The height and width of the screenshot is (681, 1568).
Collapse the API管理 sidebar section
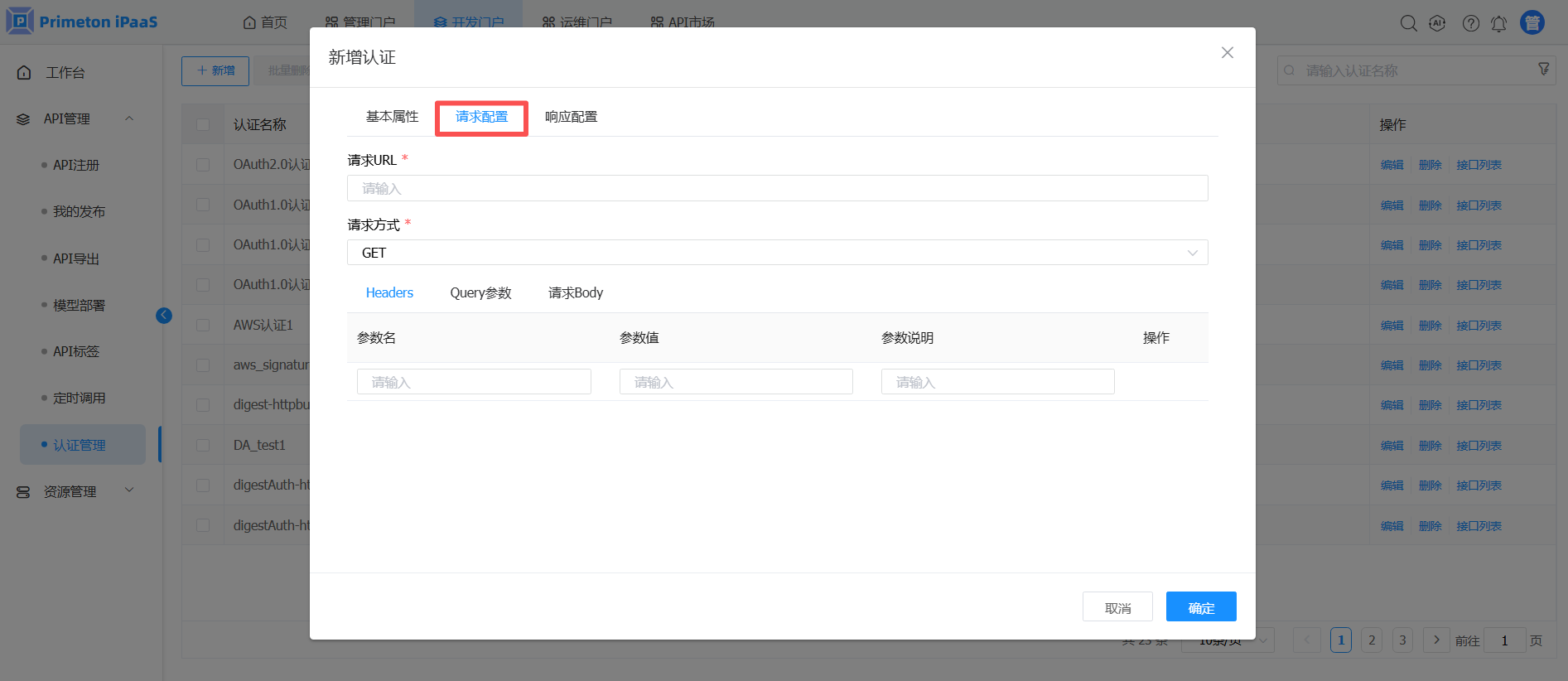tap(129, 118)
